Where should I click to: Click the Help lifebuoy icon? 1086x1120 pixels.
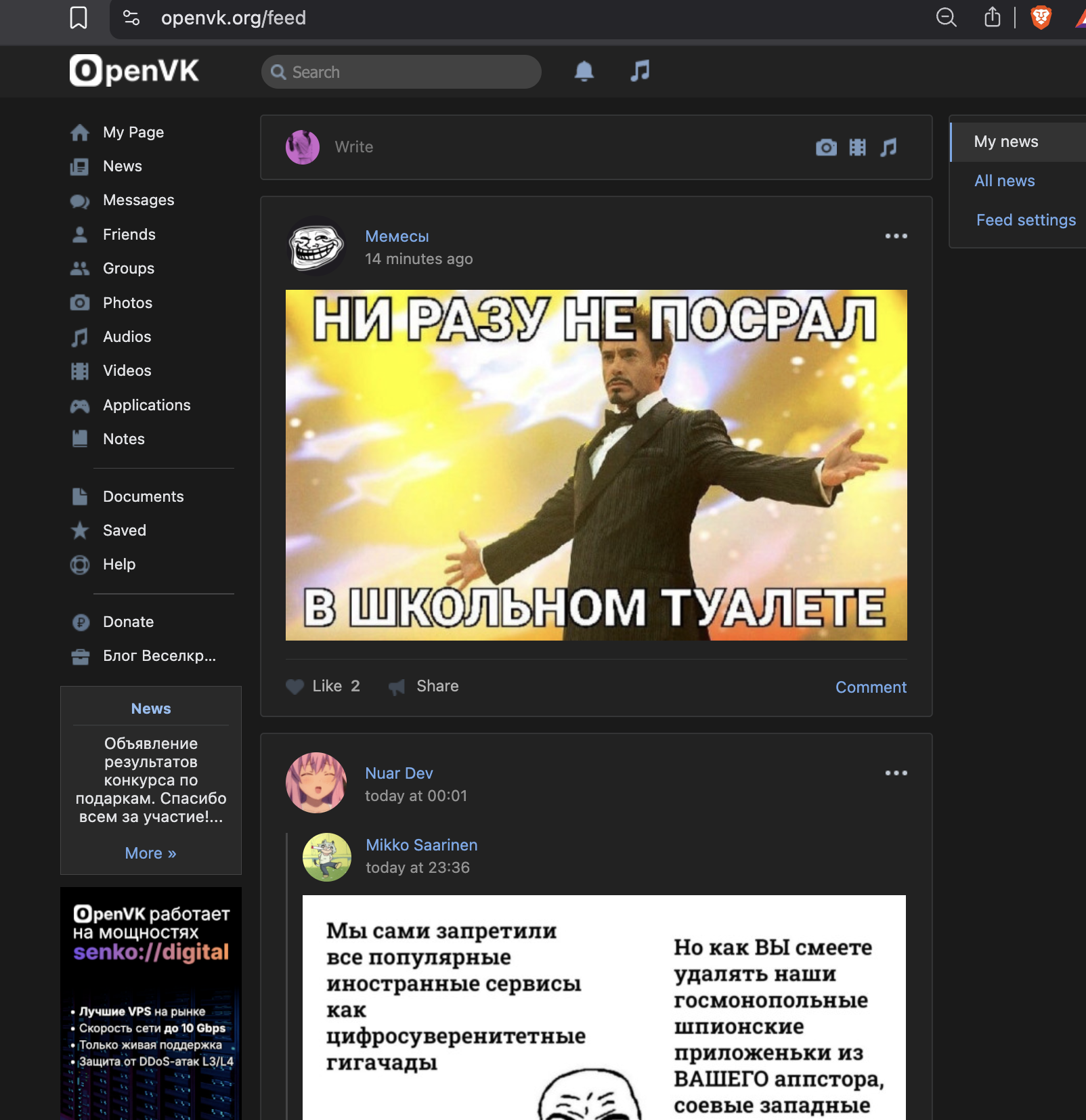tap(80, 565)
